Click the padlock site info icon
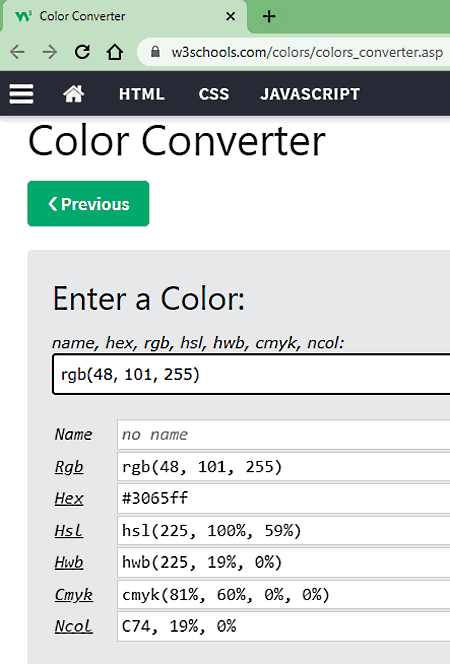This screenshot has width=450, height=664. click(155, 52)
